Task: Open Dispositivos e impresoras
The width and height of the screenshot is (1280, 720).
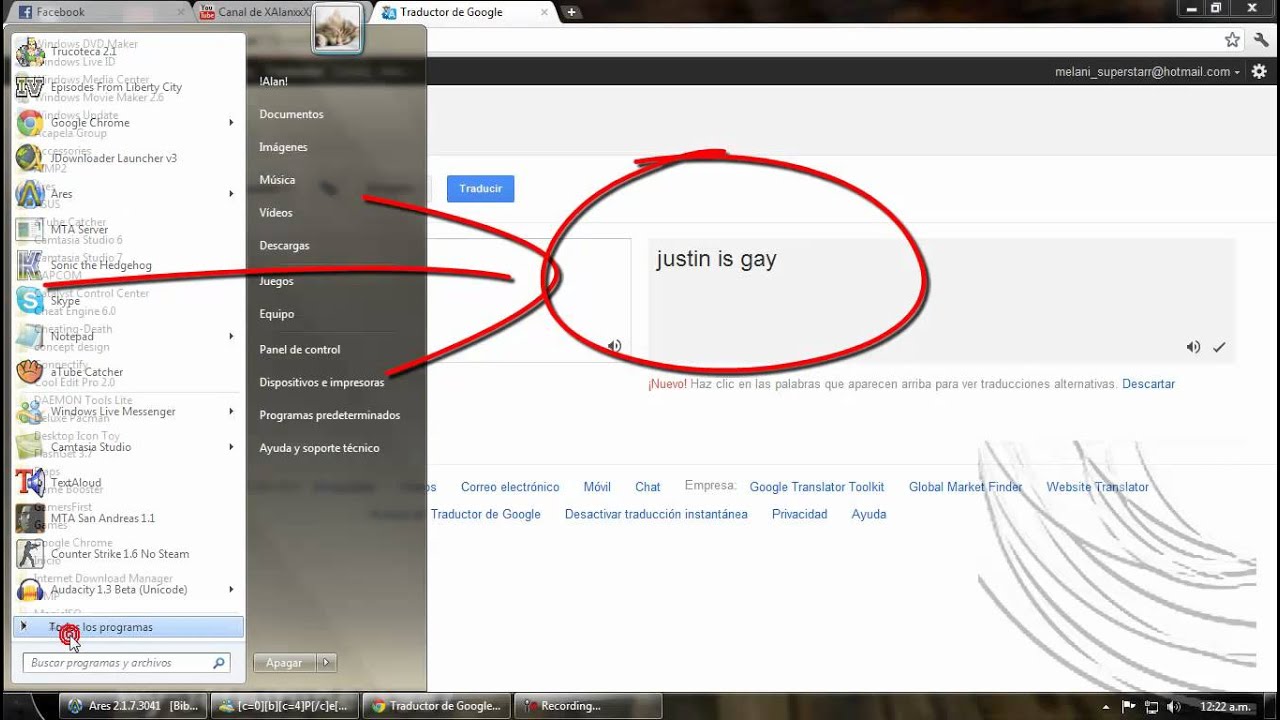Action: (x=322, y=383)
